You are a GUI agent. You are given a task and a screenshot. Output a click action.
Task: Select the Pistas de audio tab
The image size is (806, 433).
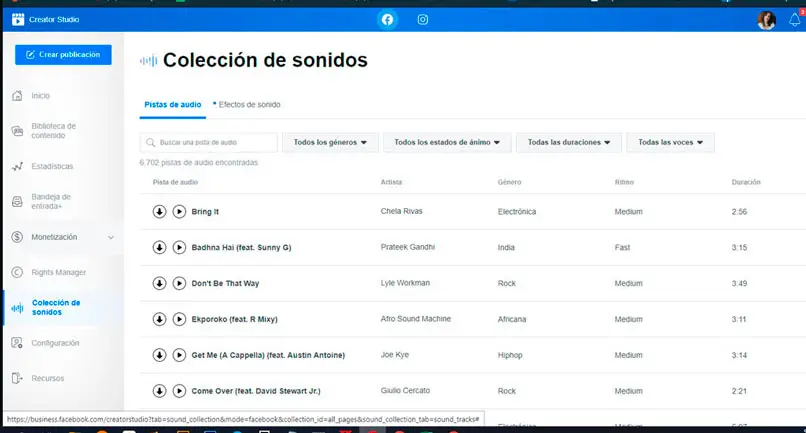coord(173,104)
